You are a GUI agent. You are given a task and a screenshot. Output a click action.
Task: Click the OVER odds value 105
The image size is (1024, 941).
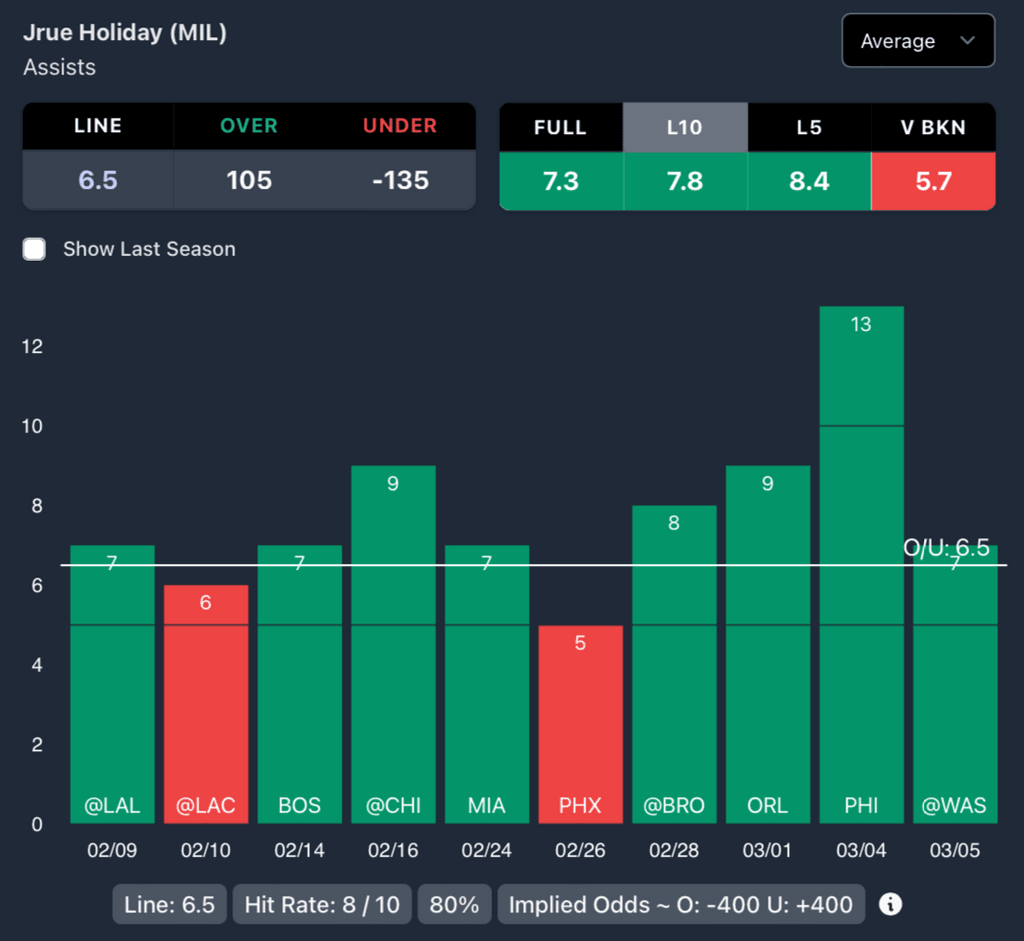[249, 180]
